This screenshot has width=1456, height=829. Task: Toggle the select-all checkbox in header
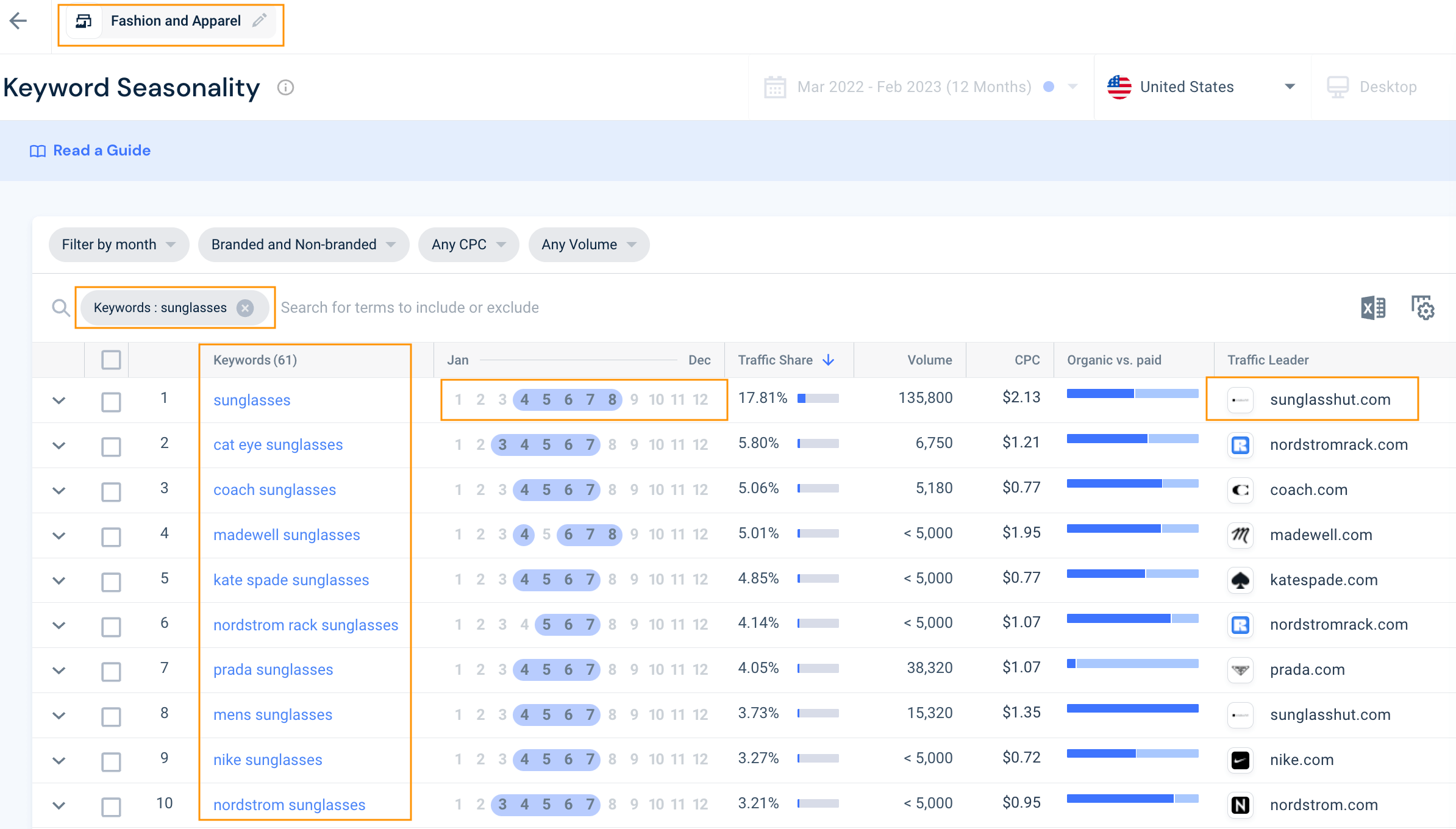111,360
